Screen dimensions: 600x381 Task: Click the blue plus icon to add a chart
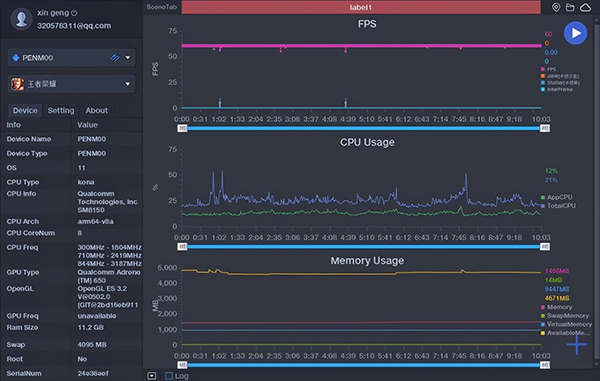pos(577,344)
